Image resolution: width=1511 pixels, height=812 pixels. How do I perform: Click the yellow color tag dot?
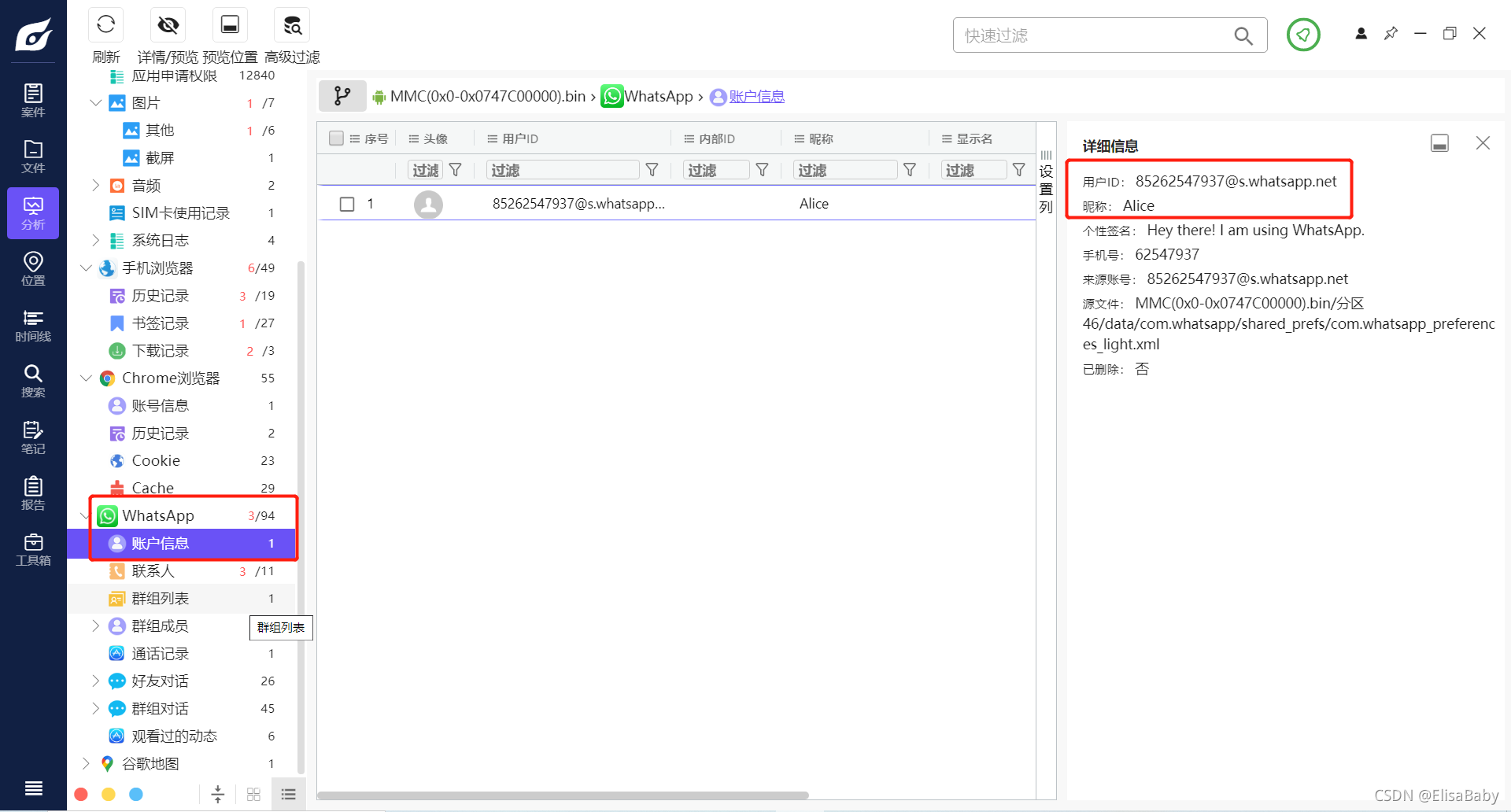pos(109,795)
